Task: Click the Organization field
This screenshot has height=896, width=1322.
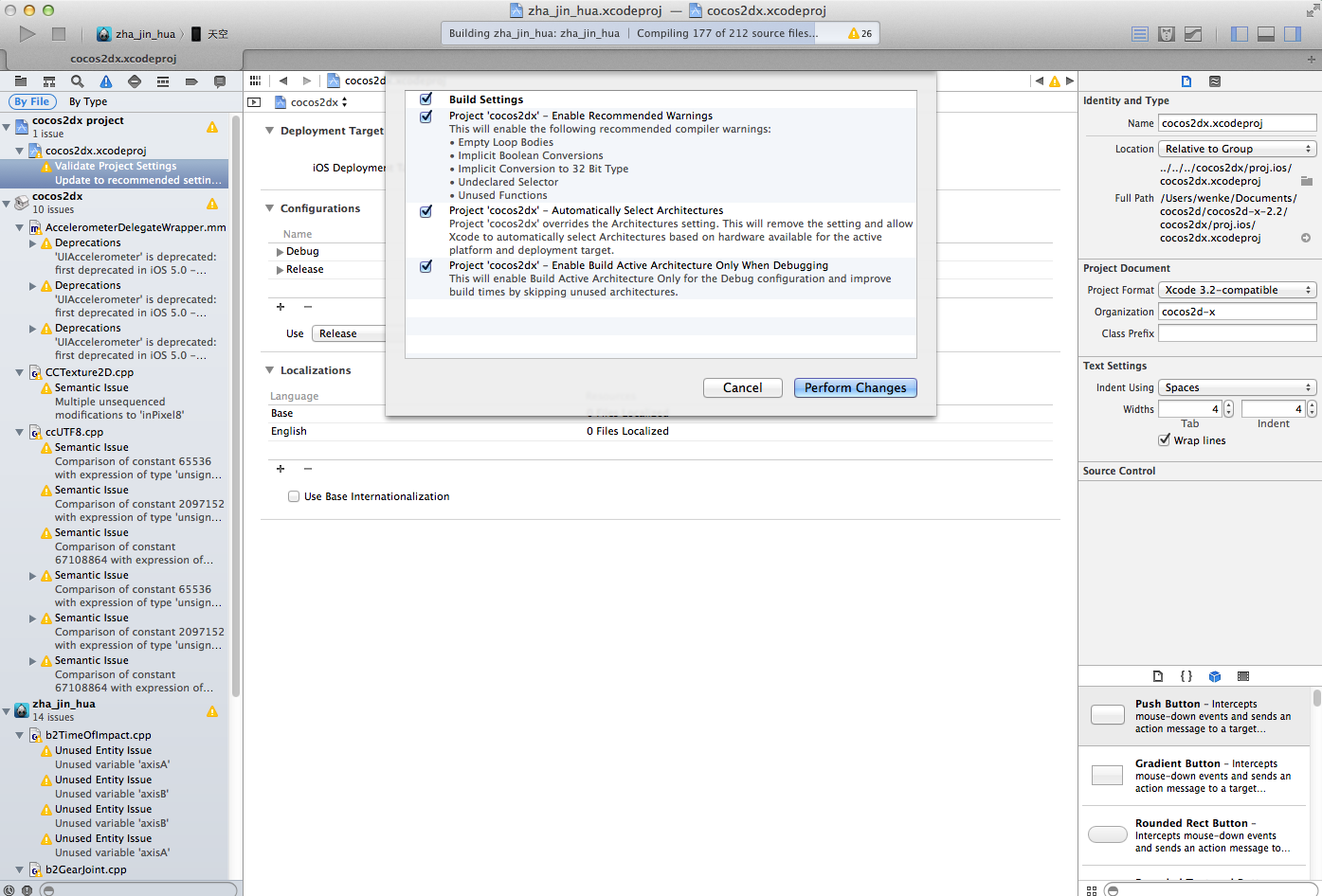Action: point(1238,312)
